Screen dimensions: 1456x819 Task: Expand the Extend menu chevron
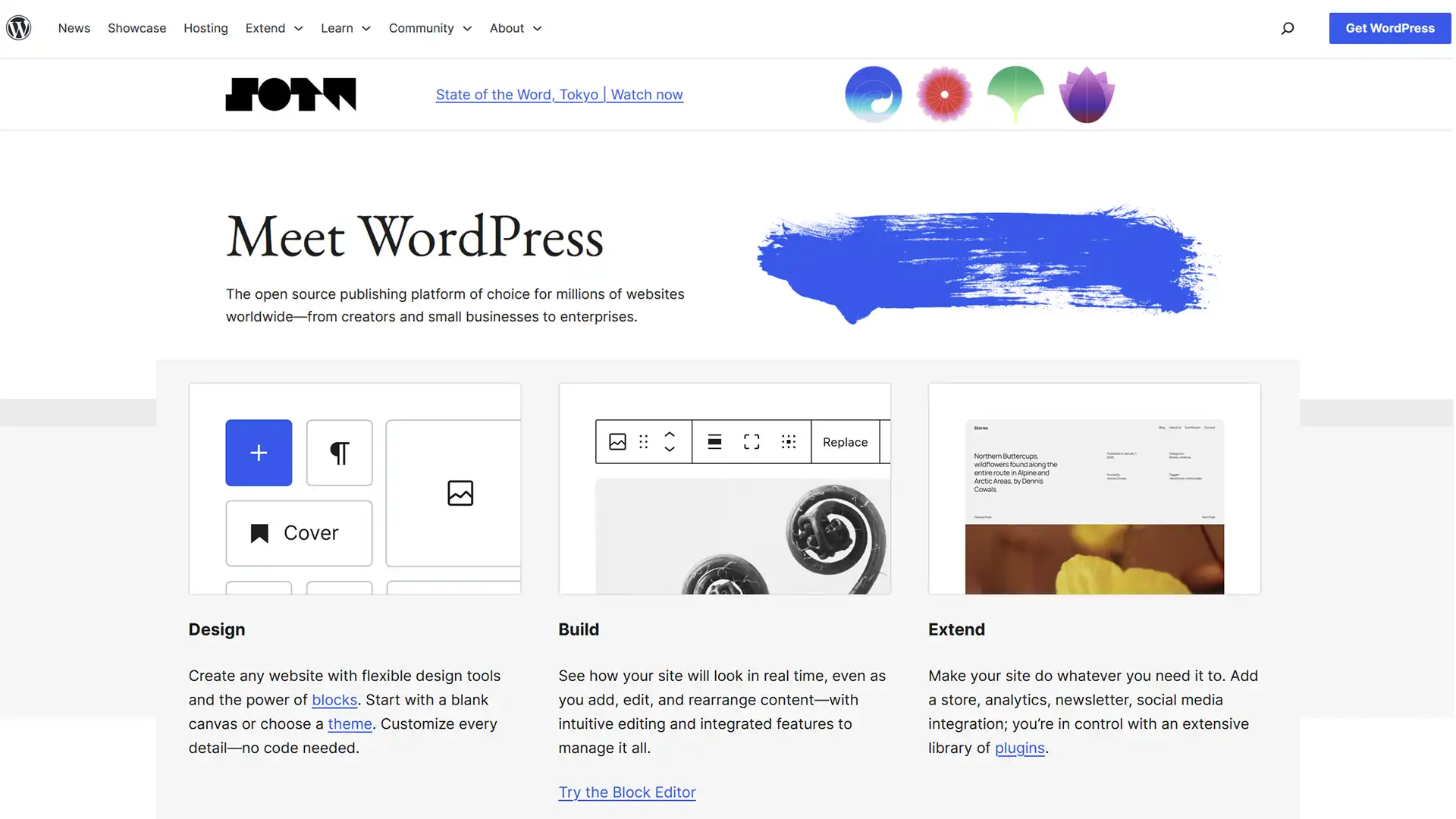tap(299, 29)
